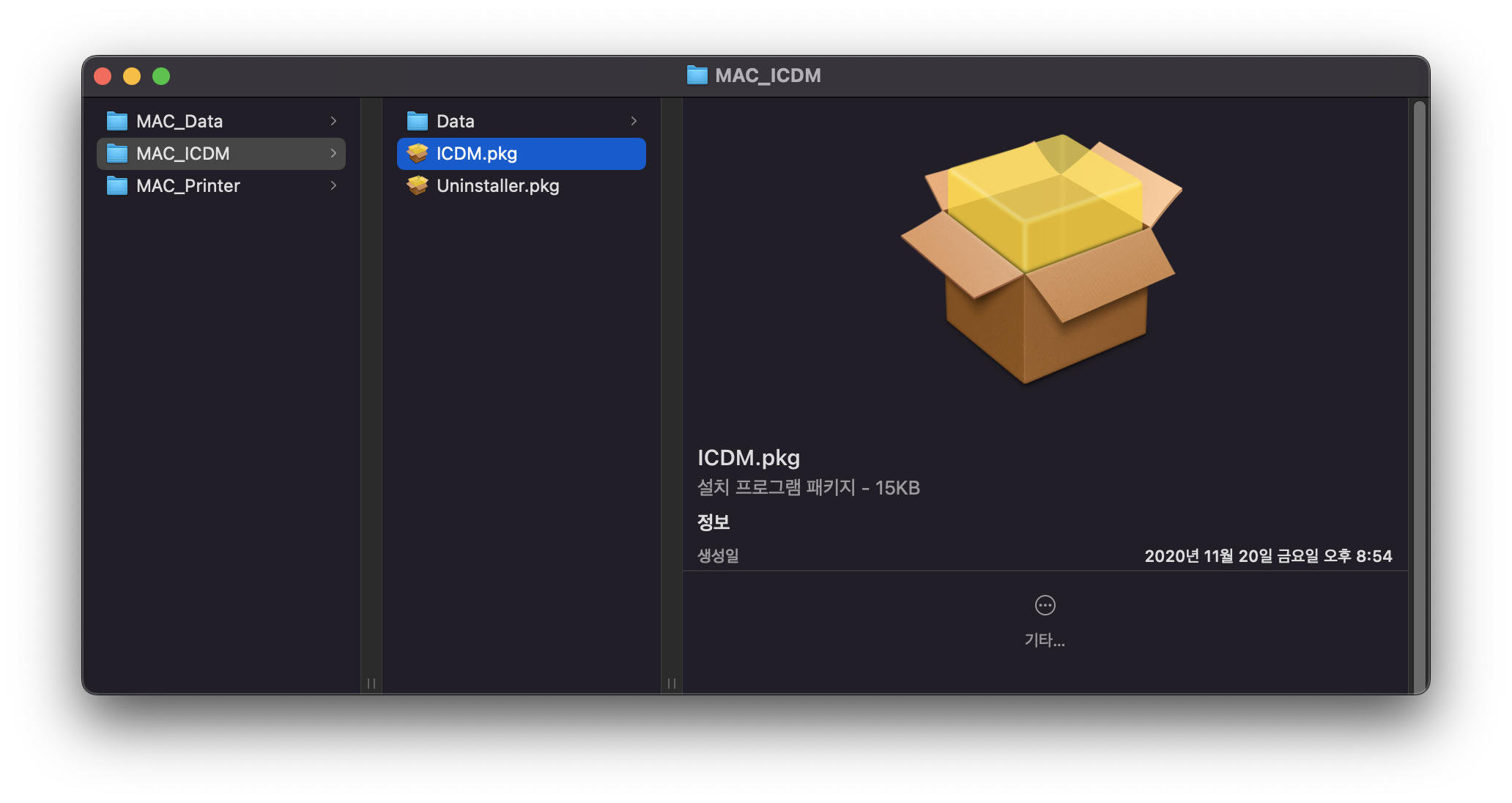Image resolution: width=1512 pixels, height=803 pixels.
Task: Click the ICDM.pkg package icon
Action: pos(418,153)
